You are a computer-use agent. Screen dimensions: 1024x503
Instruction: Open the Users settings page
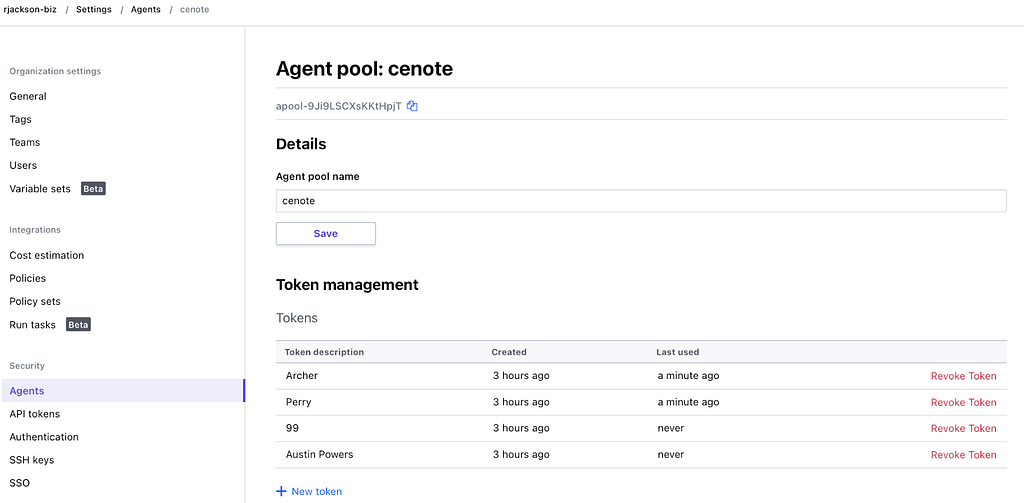23,165
